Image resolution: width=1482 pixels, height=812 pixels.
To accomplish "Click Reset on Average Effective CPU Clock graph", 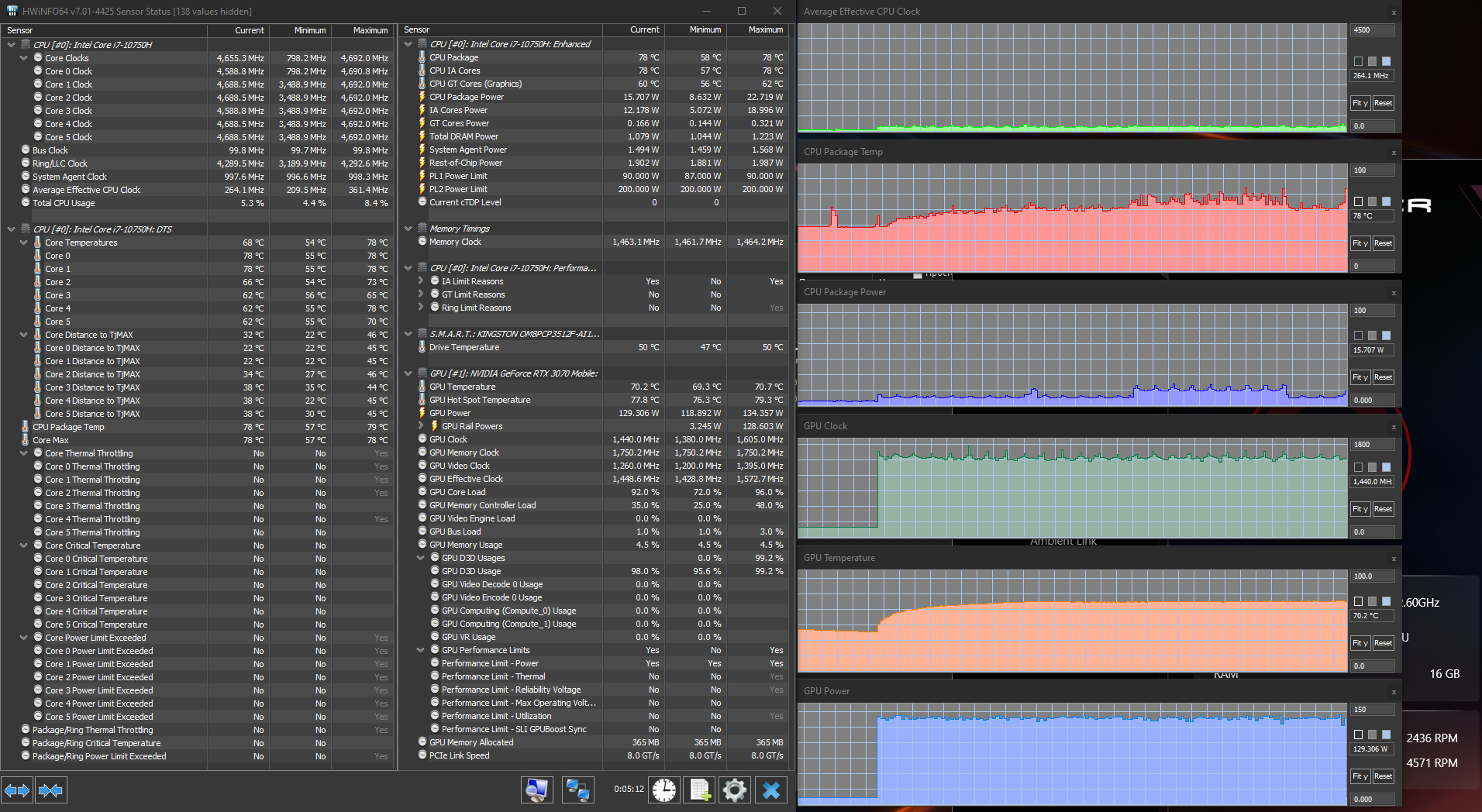I will [x=1383, y=103].
